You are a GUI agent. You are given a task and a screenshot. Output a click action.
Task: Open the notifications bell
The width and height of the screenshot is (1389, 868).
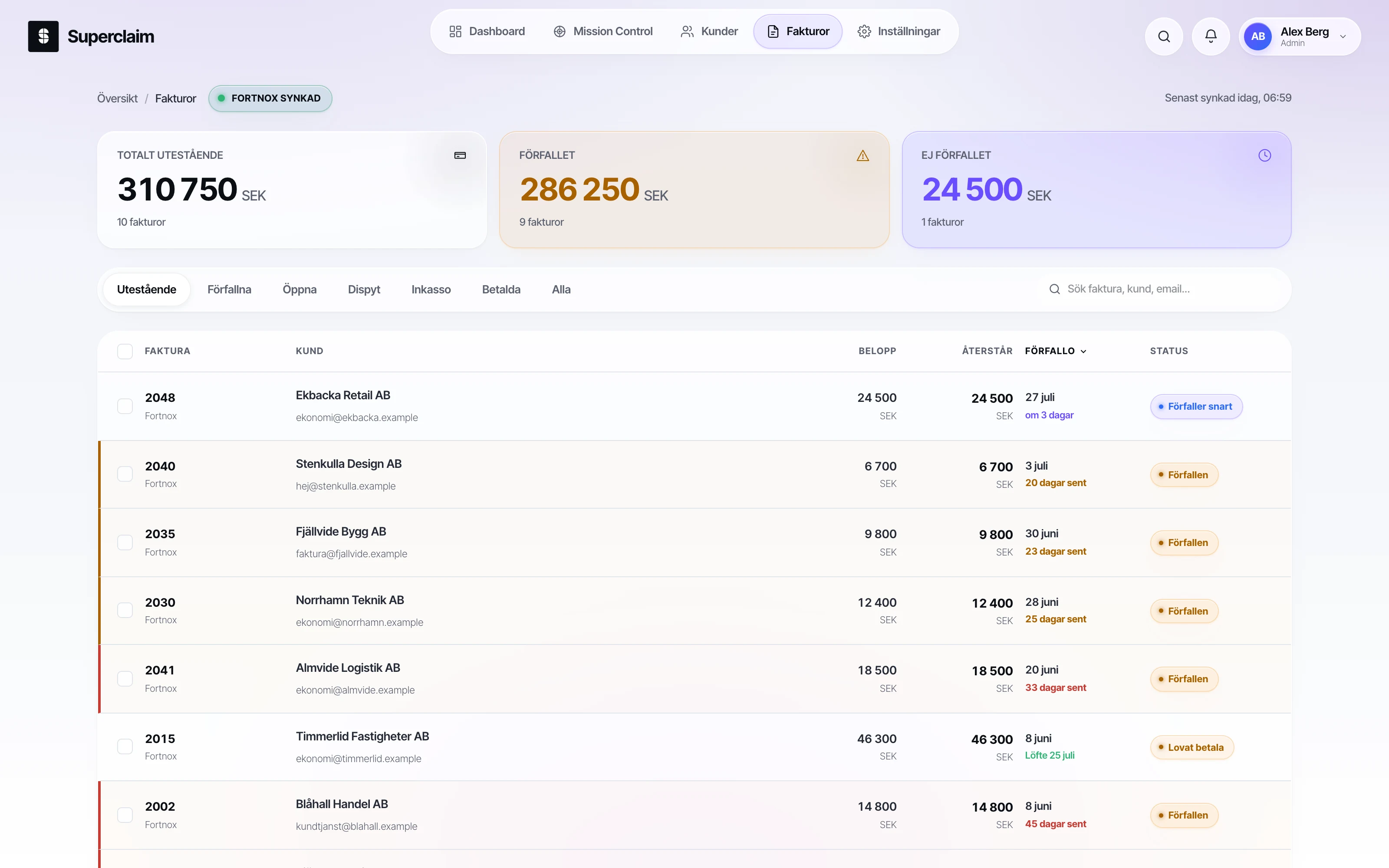click(x=1211, y=36)
